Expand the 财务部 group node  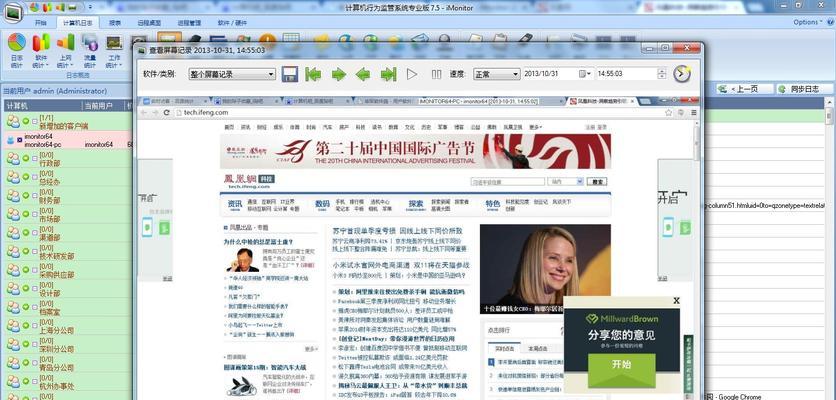(x=35, y=196)
